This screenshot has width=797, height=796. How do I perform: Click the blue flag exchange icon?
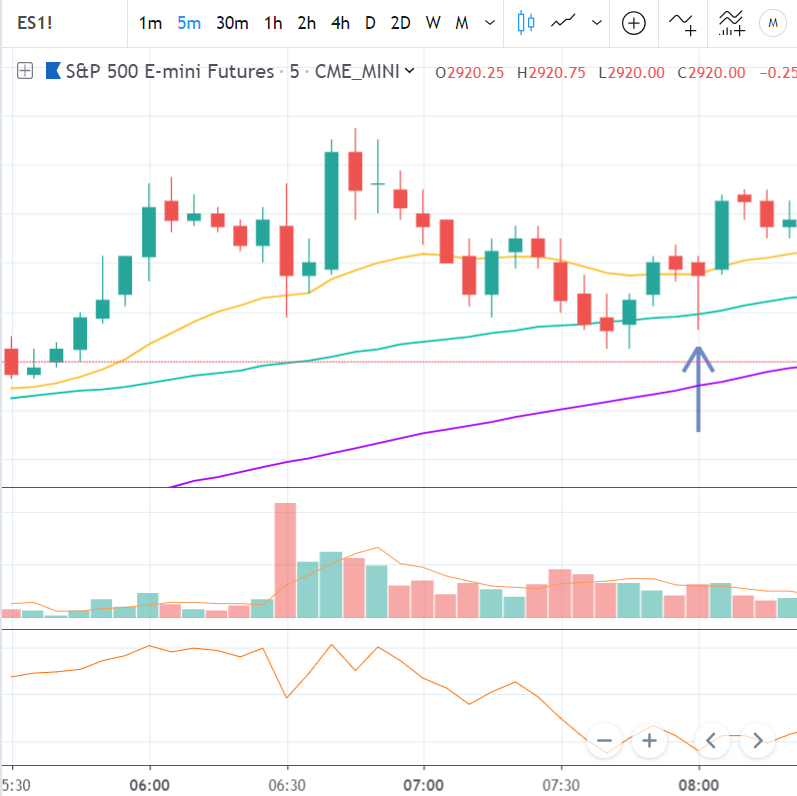[53, 71]
